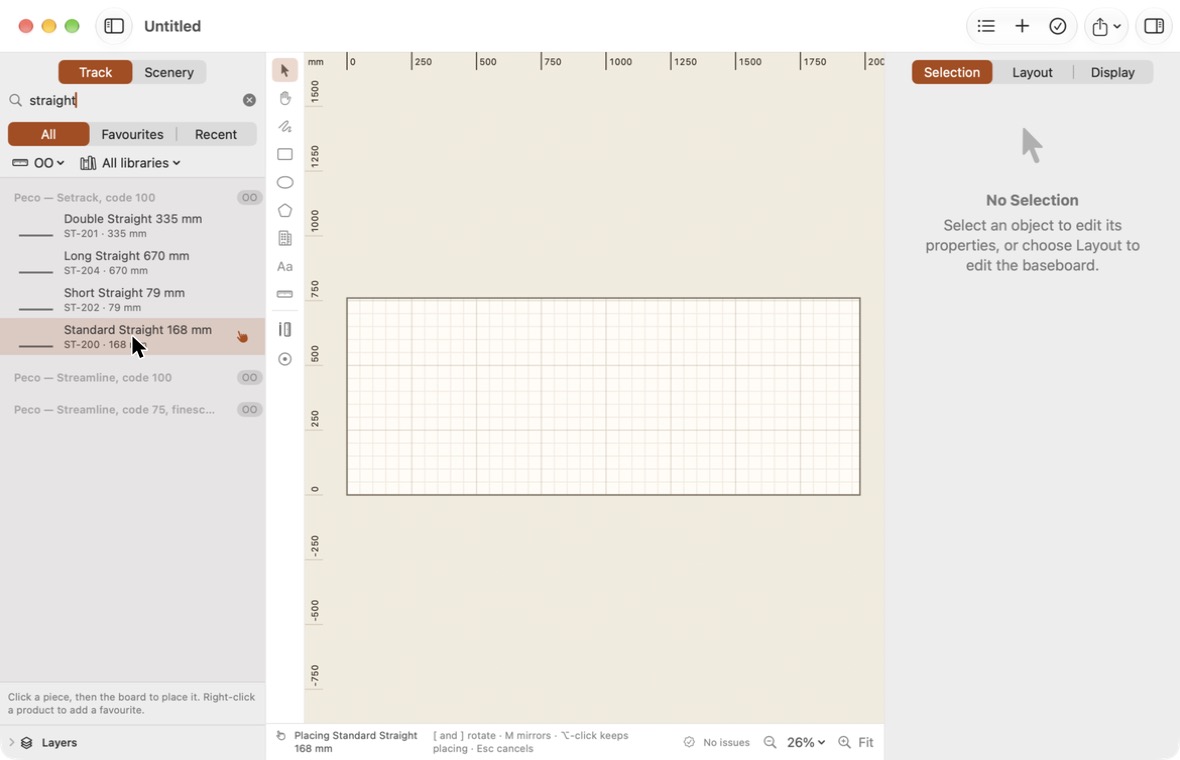
Task: Open the 26% zoom level menu
Action: 806,742
